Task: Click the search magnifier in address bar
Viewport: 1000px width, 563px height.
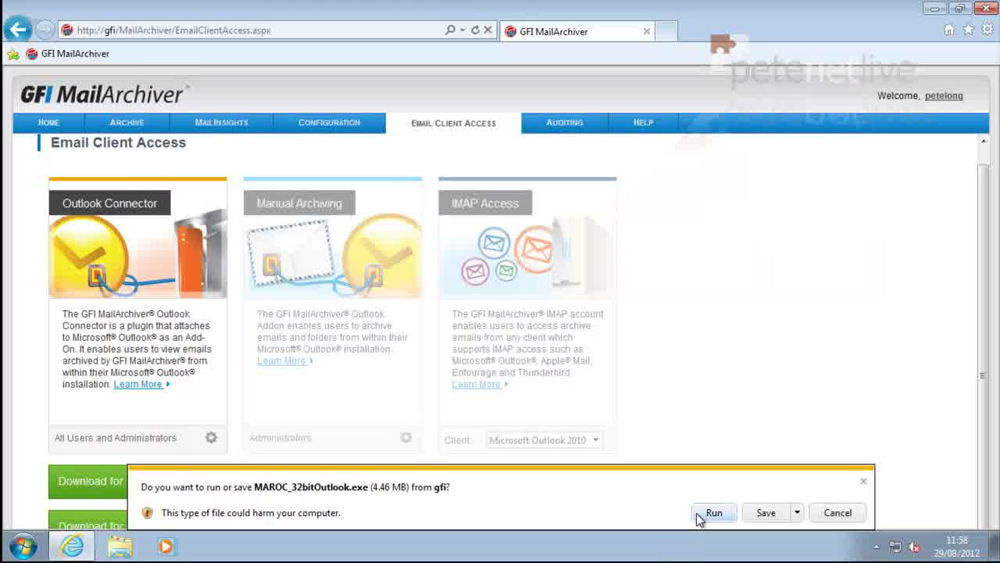Action: [450, 30]
